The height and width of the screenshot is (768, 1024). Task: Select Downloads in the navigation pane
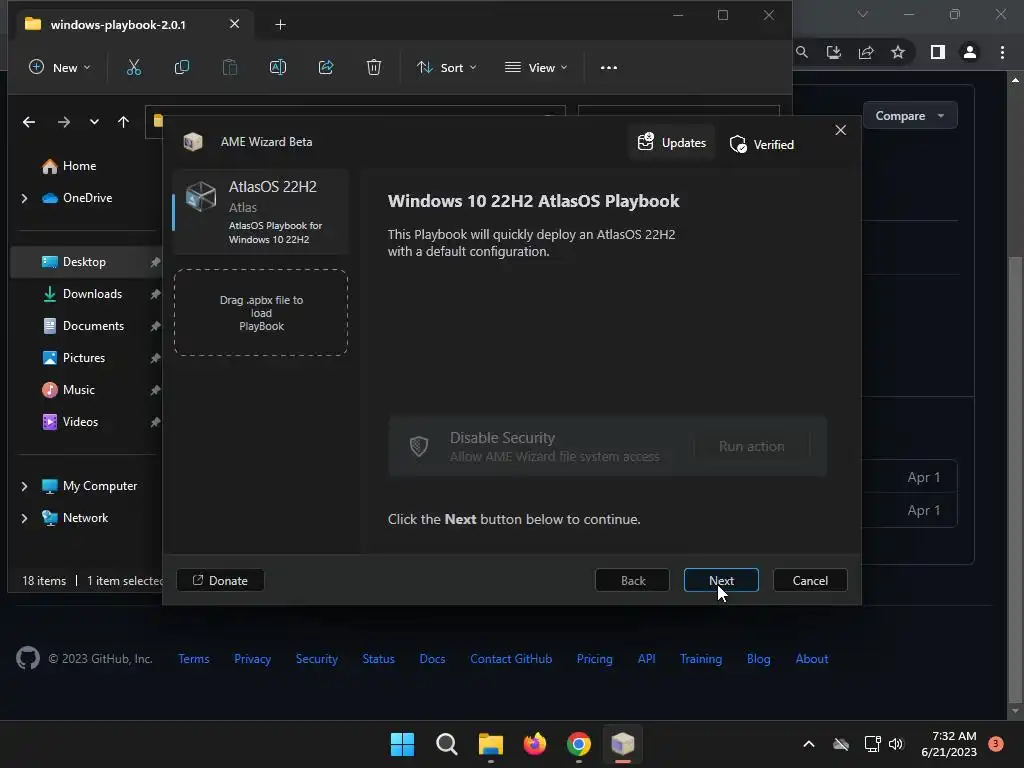pyautogui.click(x=82, y=294)
